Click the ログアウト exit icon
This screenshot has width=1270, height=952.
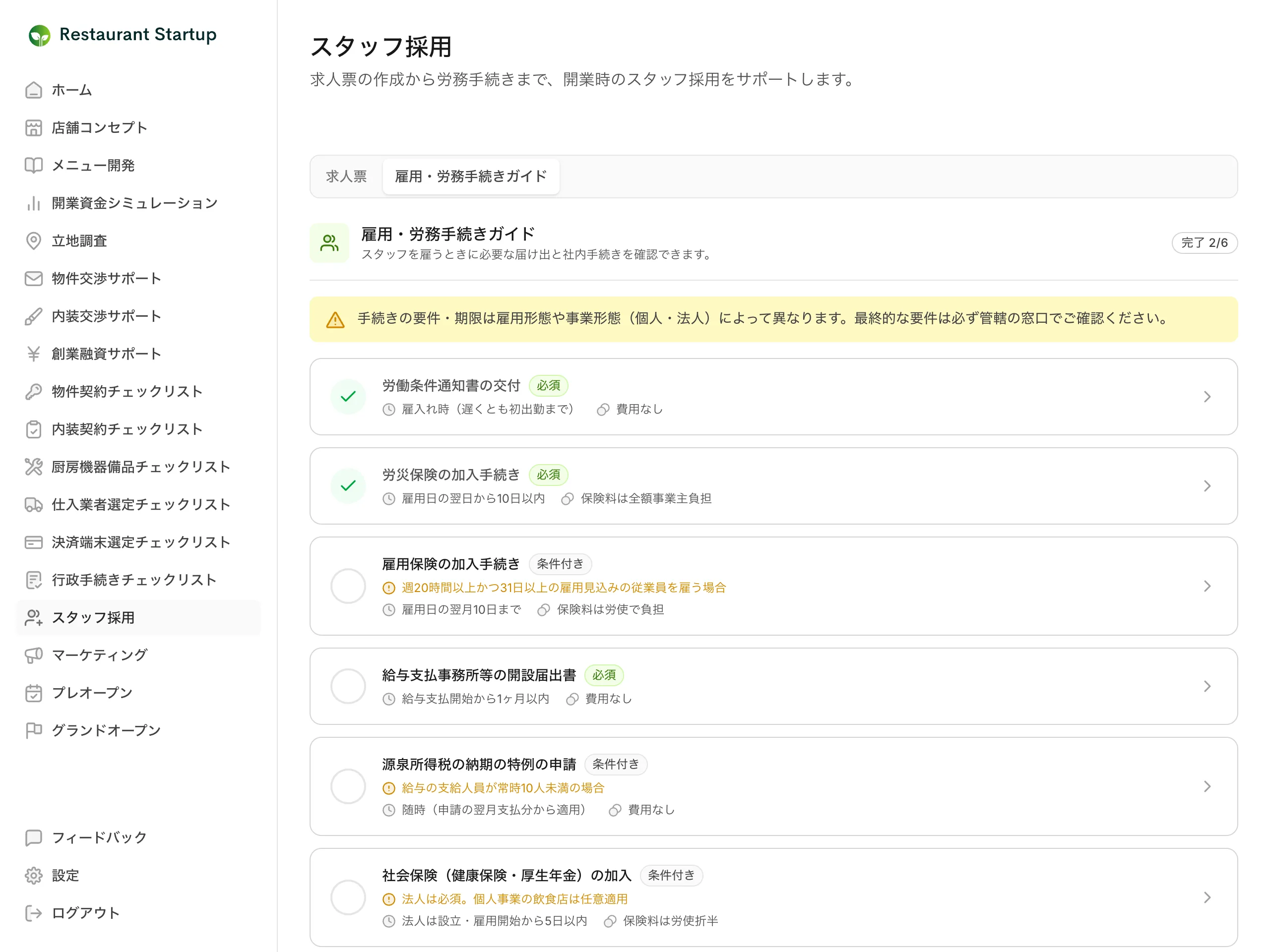(33, 913)
